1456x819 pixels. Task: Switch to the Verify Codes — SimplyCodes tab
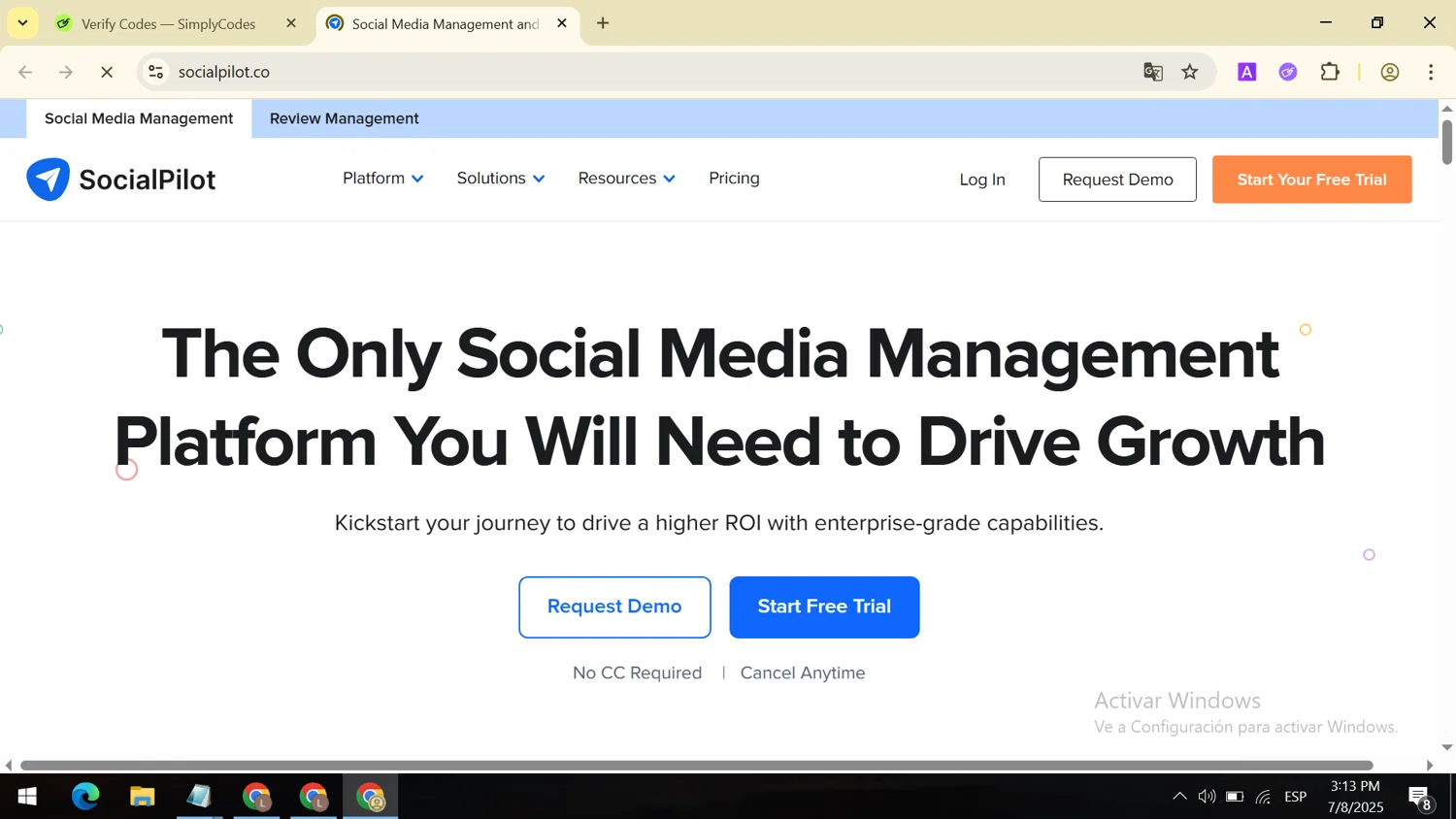[168, 23]
